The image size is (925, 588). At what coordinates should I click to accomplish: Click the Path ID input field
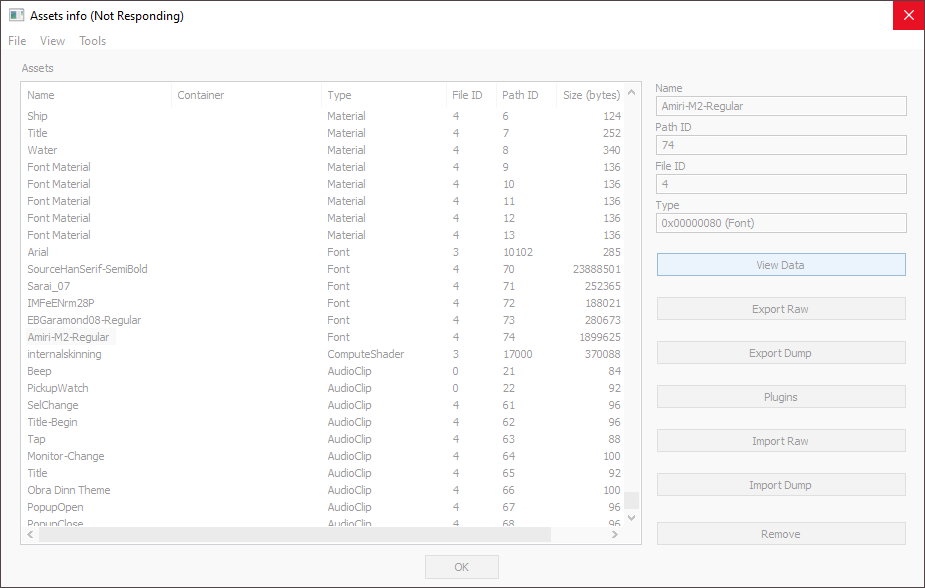point(780,145)
